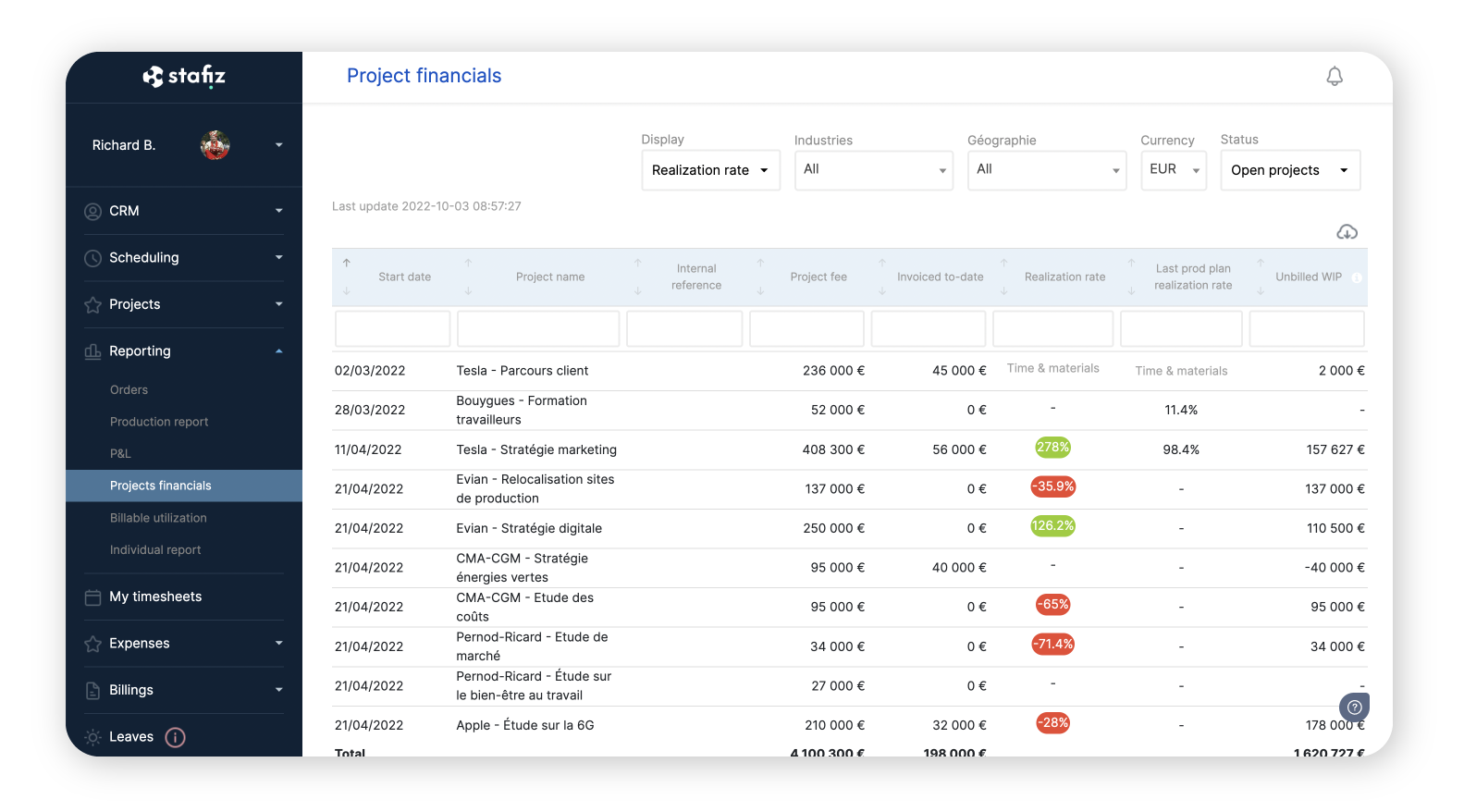Click the green 278% realization badge
Image resolution: width=1464 pixels, height=812 pixels.
point(1053,448)
